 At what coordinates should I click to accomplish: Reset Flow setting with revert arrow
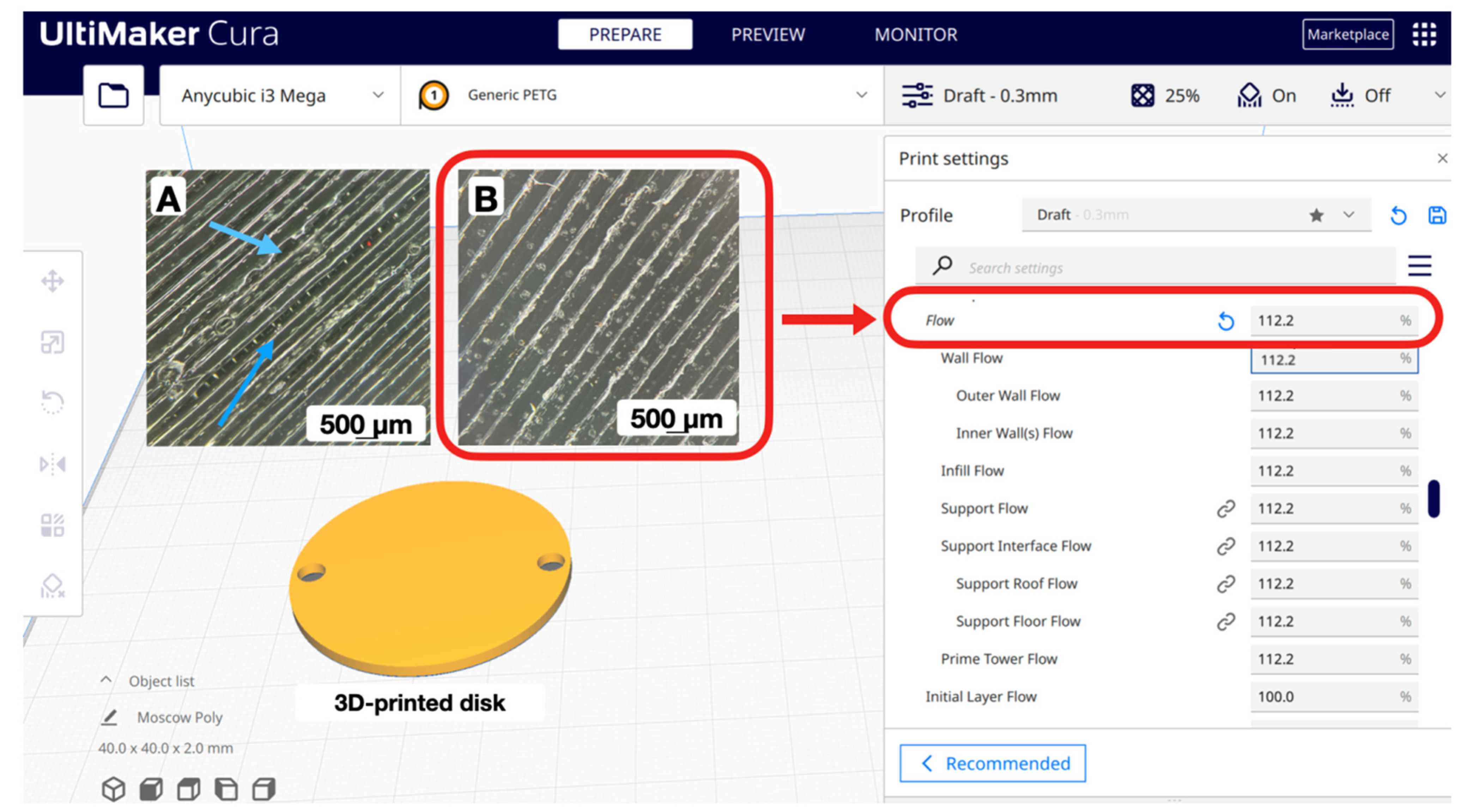tap(1225, 321)
